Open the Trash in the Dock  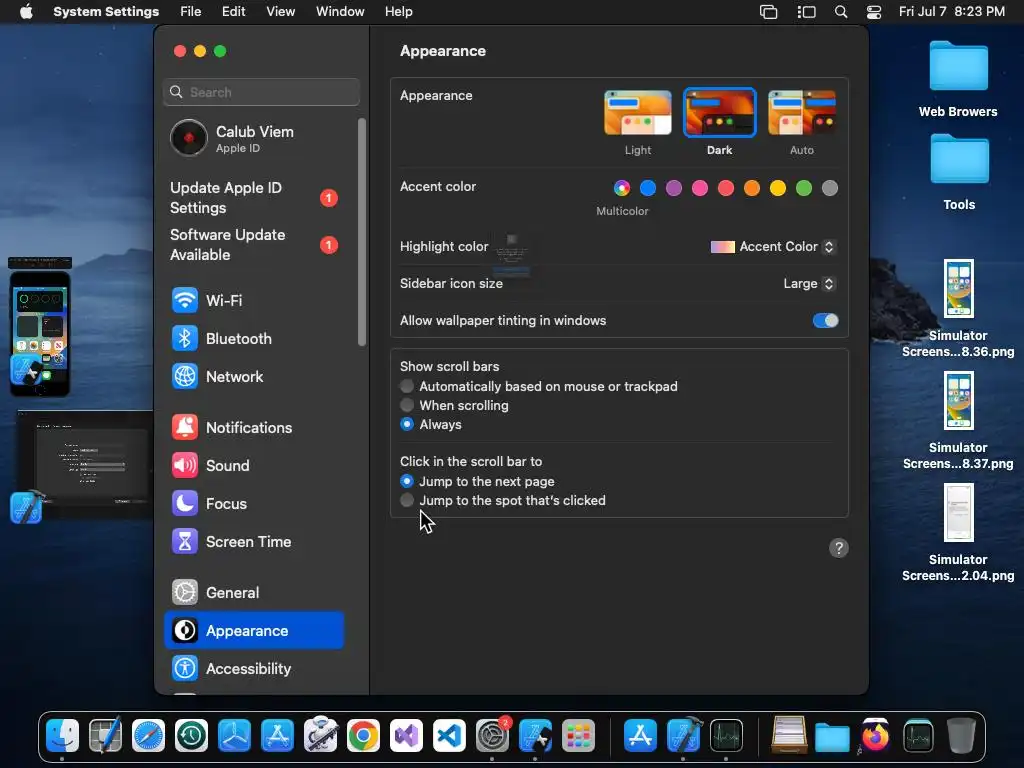point(961,735)
